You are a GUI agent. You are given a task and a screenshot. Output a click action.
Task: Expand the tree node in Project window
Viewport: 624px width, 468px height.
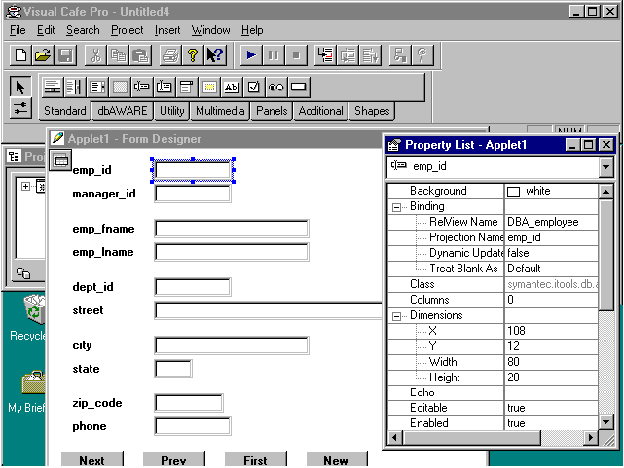tap(25, 186)
